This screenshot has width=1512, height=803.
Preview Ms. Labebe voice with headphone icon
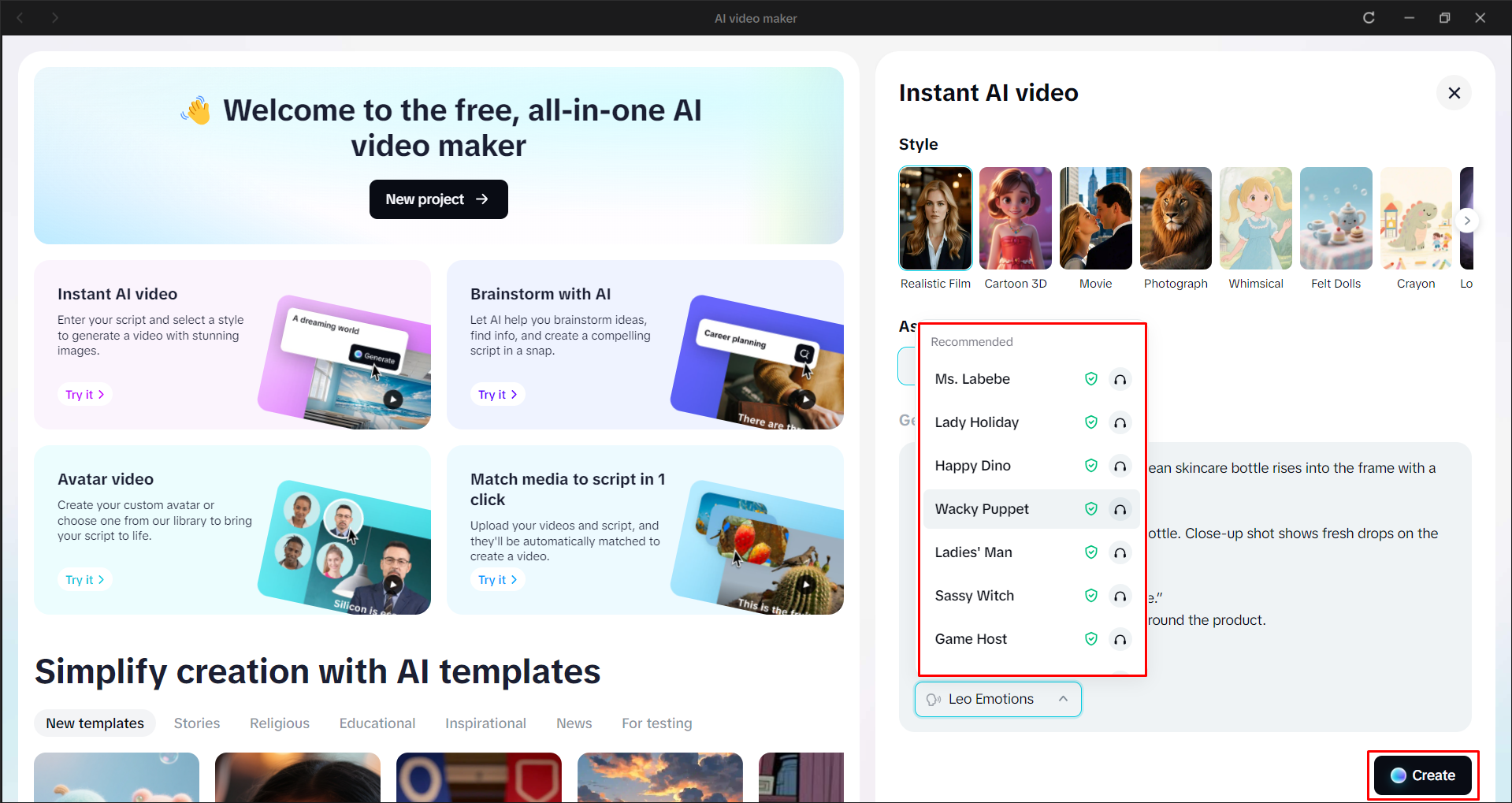pos(1120,379)
